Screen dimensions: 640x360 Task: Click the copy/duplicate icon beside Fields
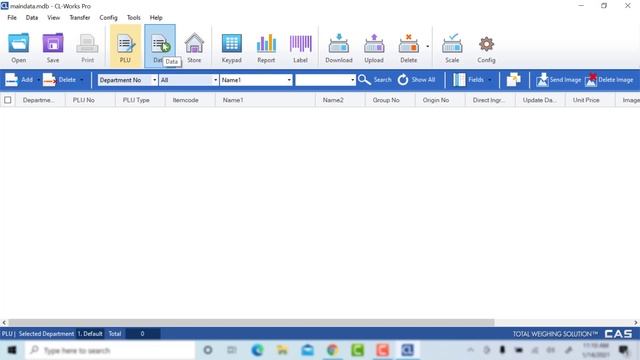pyautogui.click(x=513, y=80)
